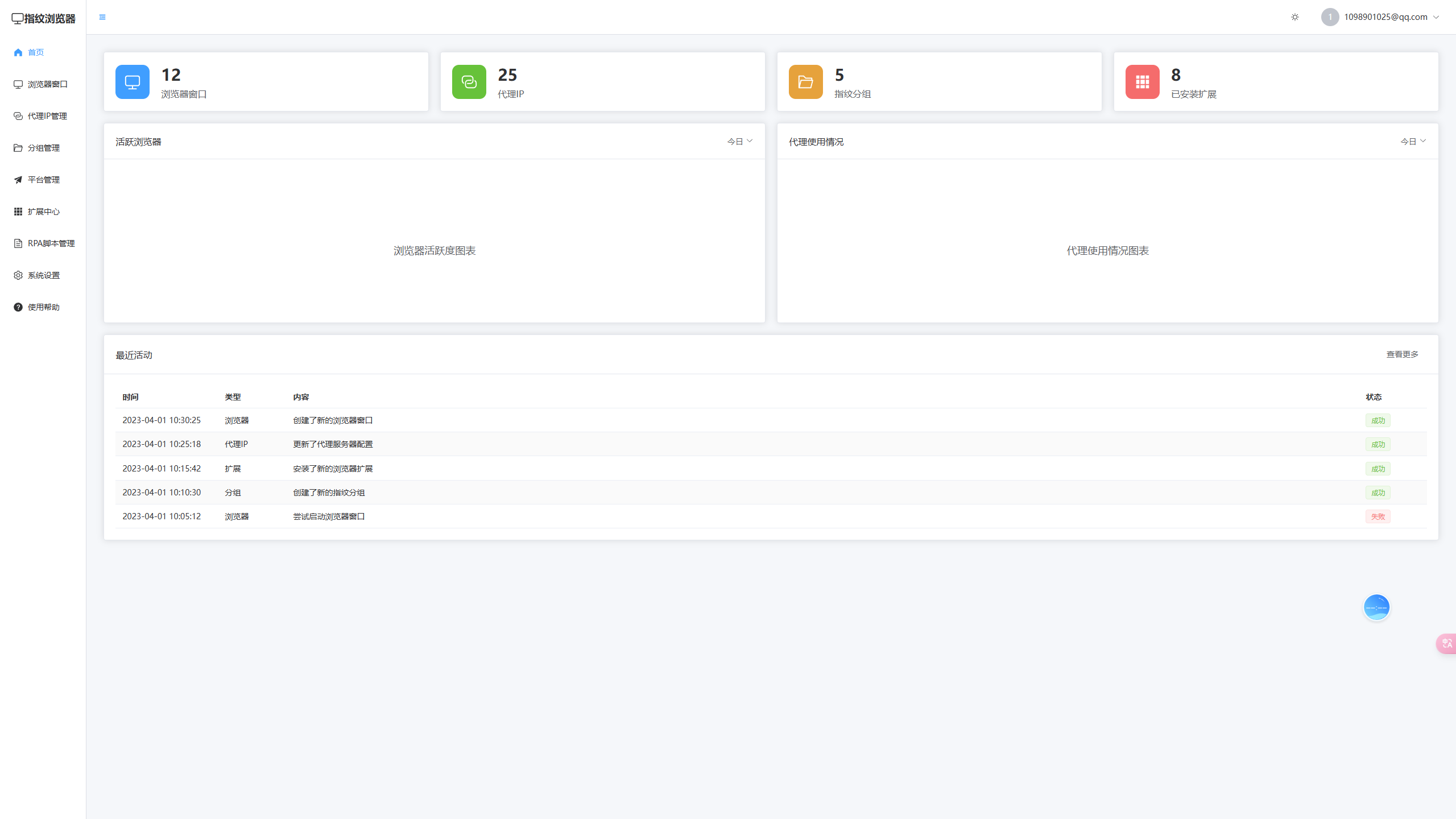Click the blue floating circle widget
The image size is (1456, 819).
(x=1376, y=607)
